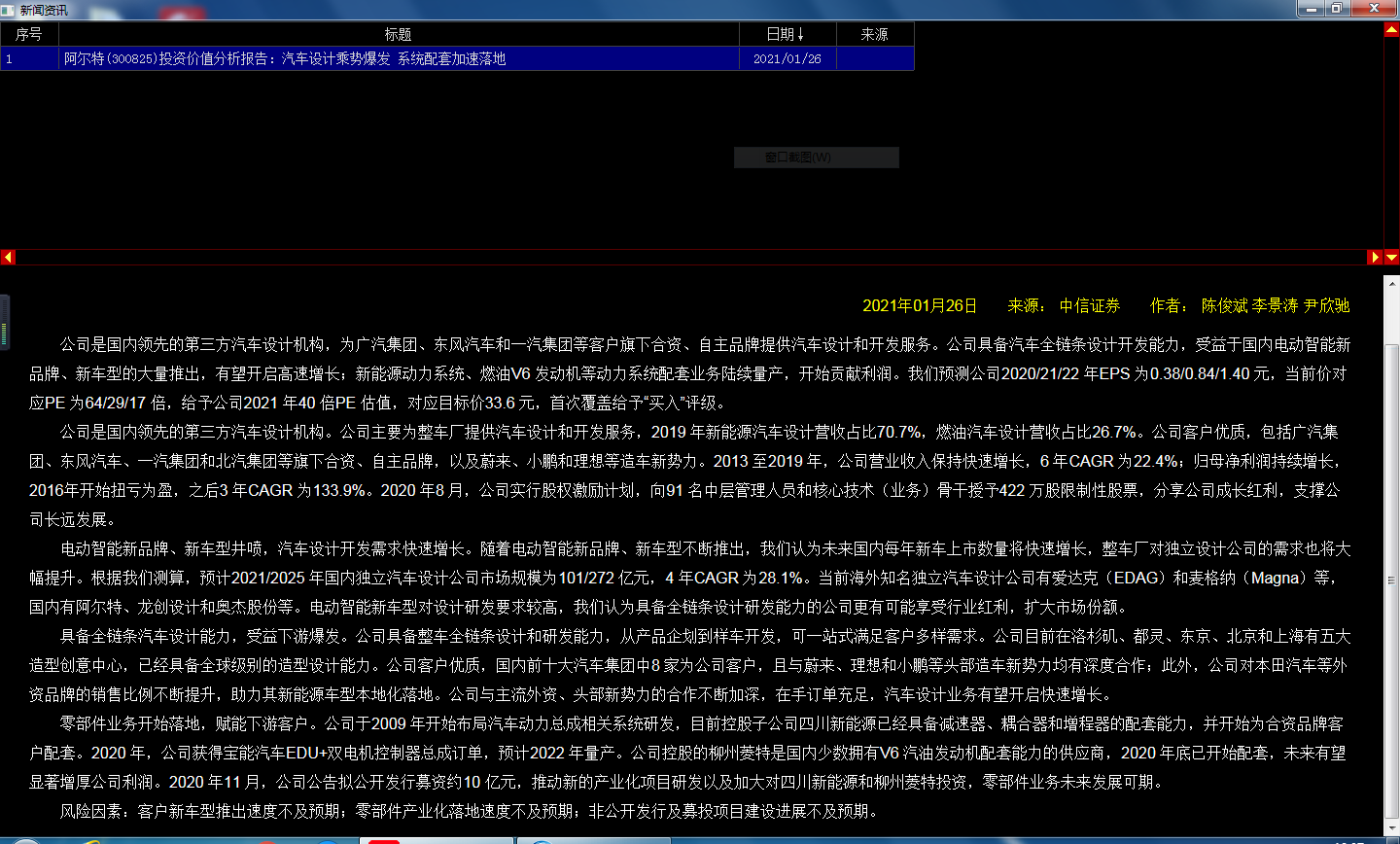Click the article date 2021年01月26日
Screen dimensions: 1400x844
(920, 305)
